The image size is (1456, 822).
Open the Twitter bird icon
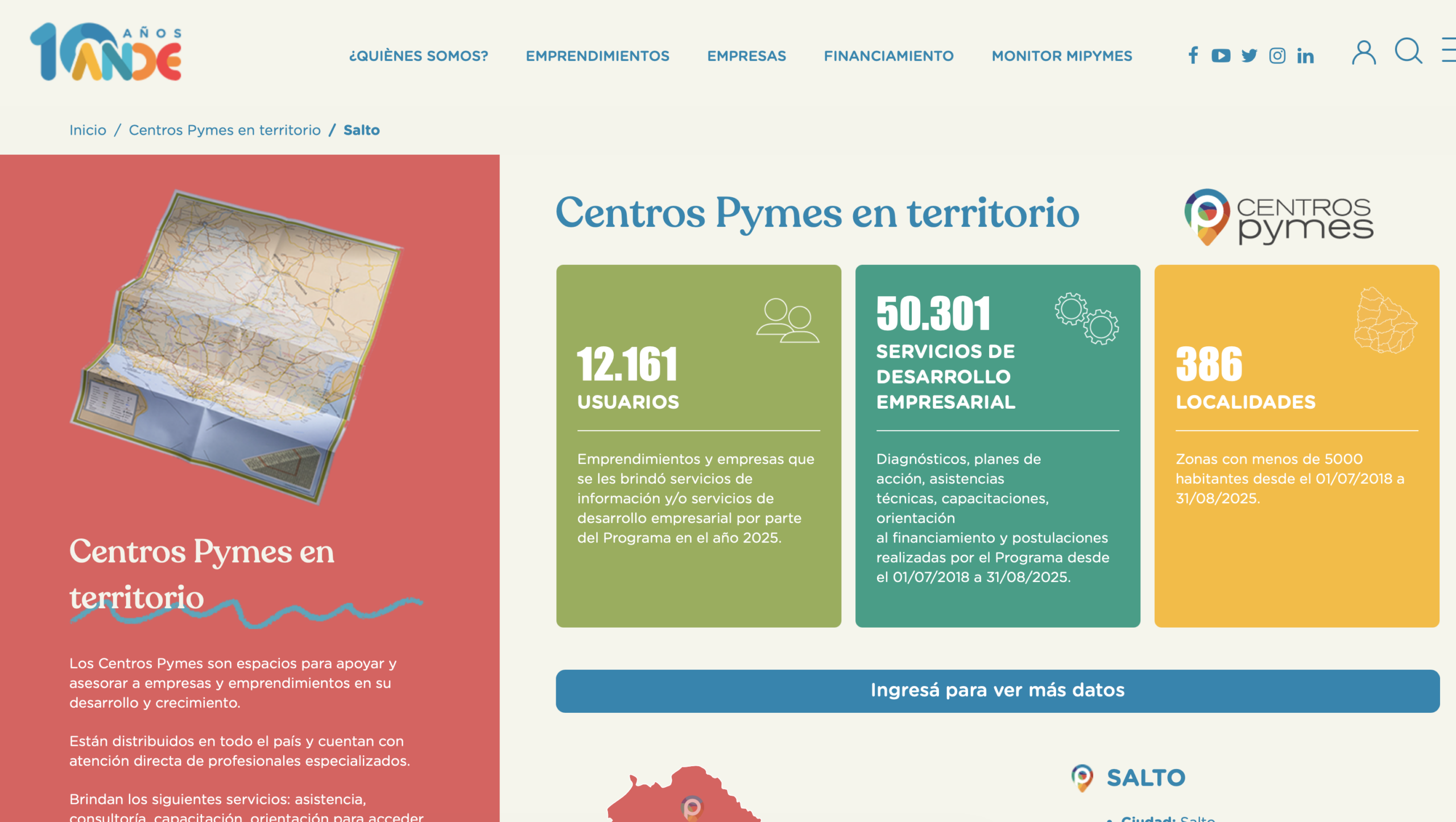(1249, 56)
